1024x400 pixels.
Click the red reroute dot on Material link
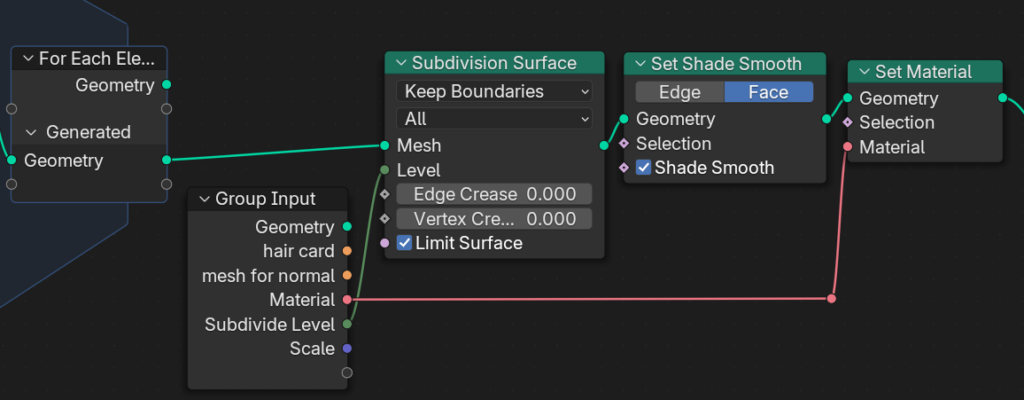tap(832, 298)
